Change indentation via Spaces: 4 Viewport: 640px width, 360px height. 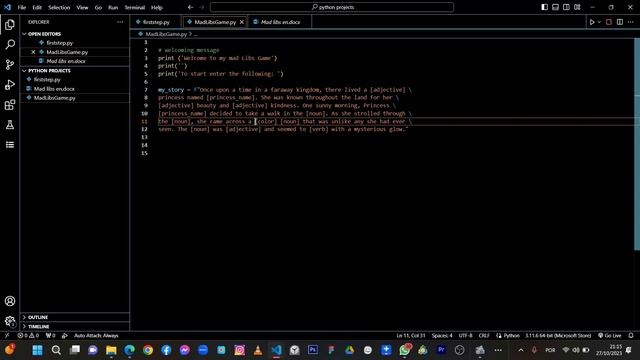coord(442,336)
